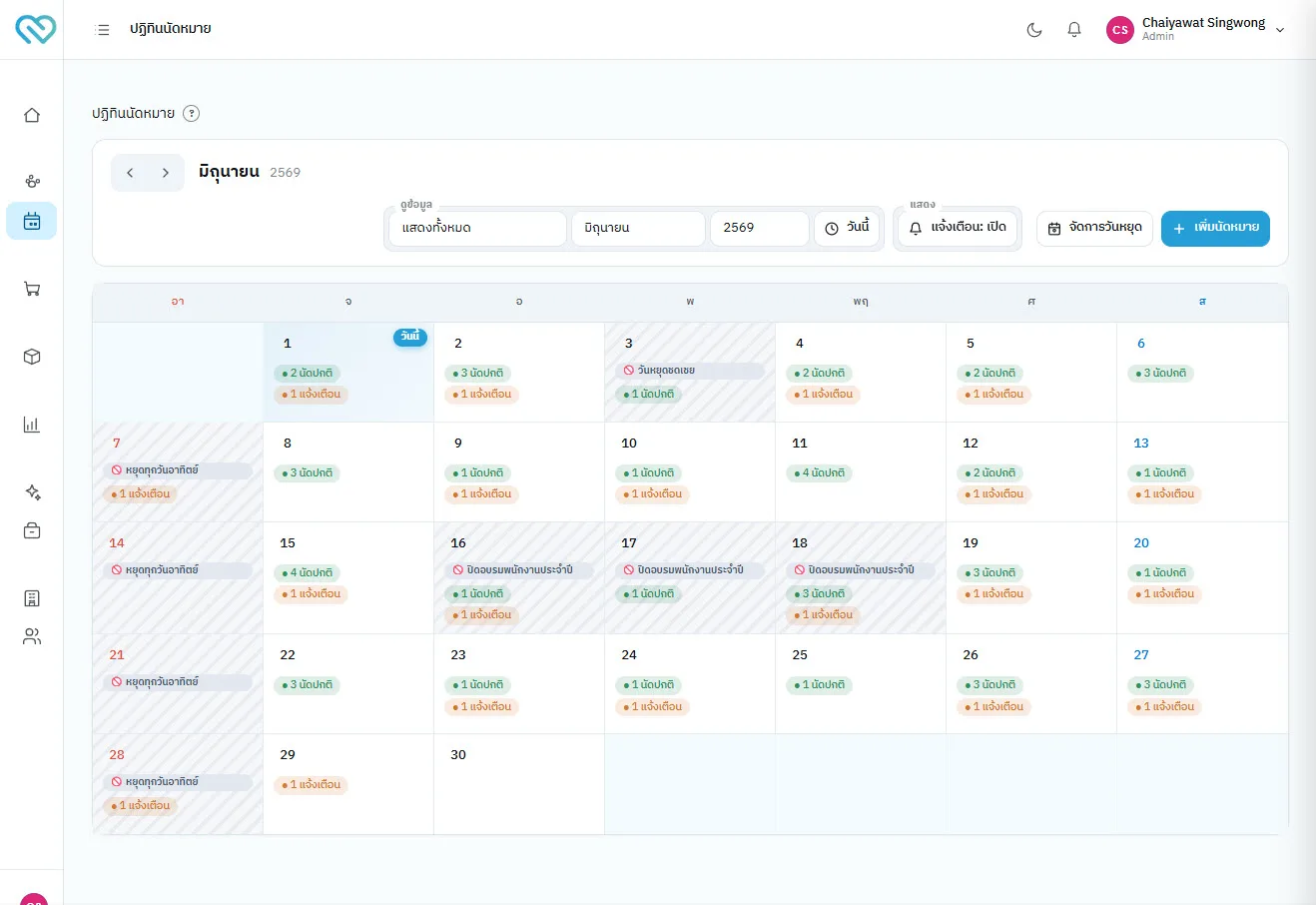Click the 2569 year field
The width and height of the screenshot is (1316, 905).
click(x=759, y=228)
